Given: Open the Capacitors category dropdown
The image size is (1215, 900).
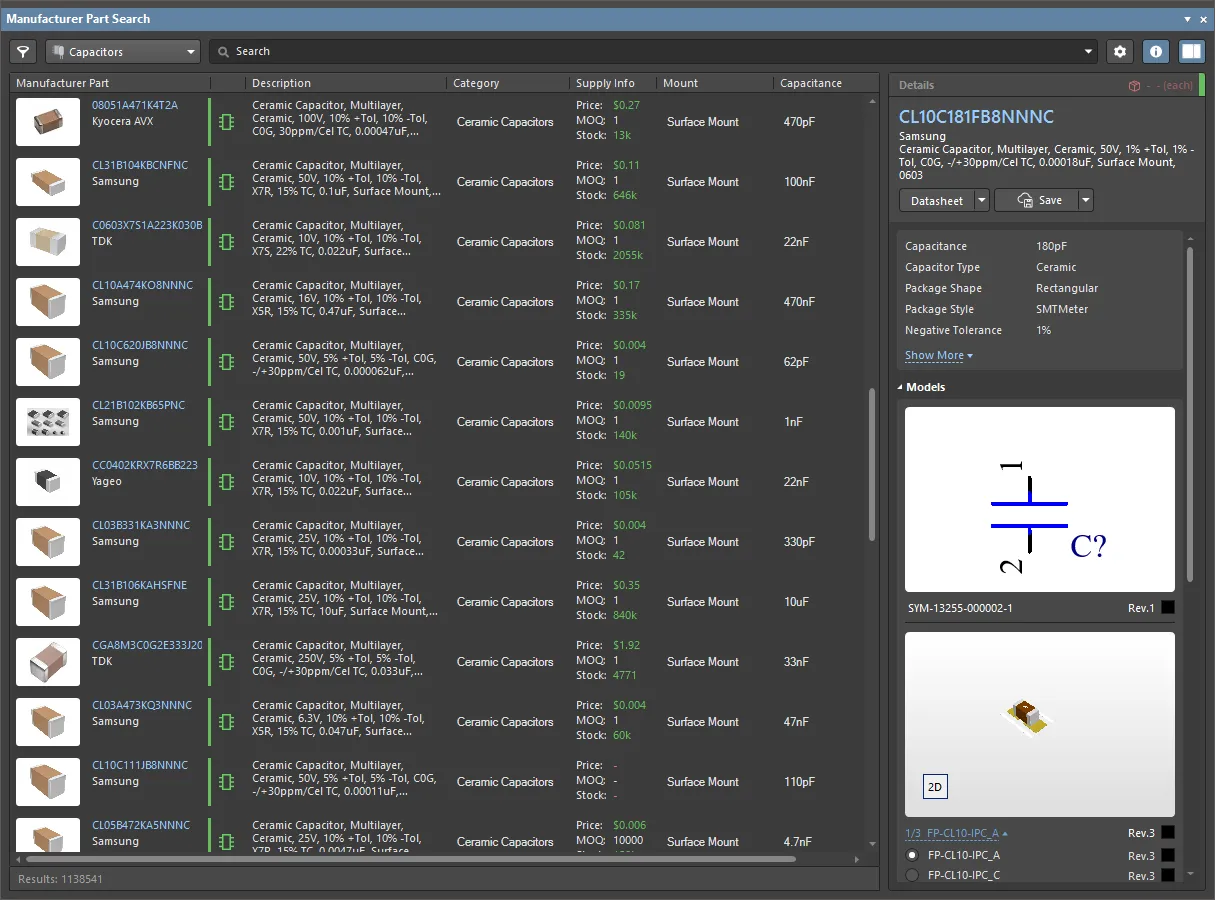Looking at the screenshot, I should click(122, 51).
